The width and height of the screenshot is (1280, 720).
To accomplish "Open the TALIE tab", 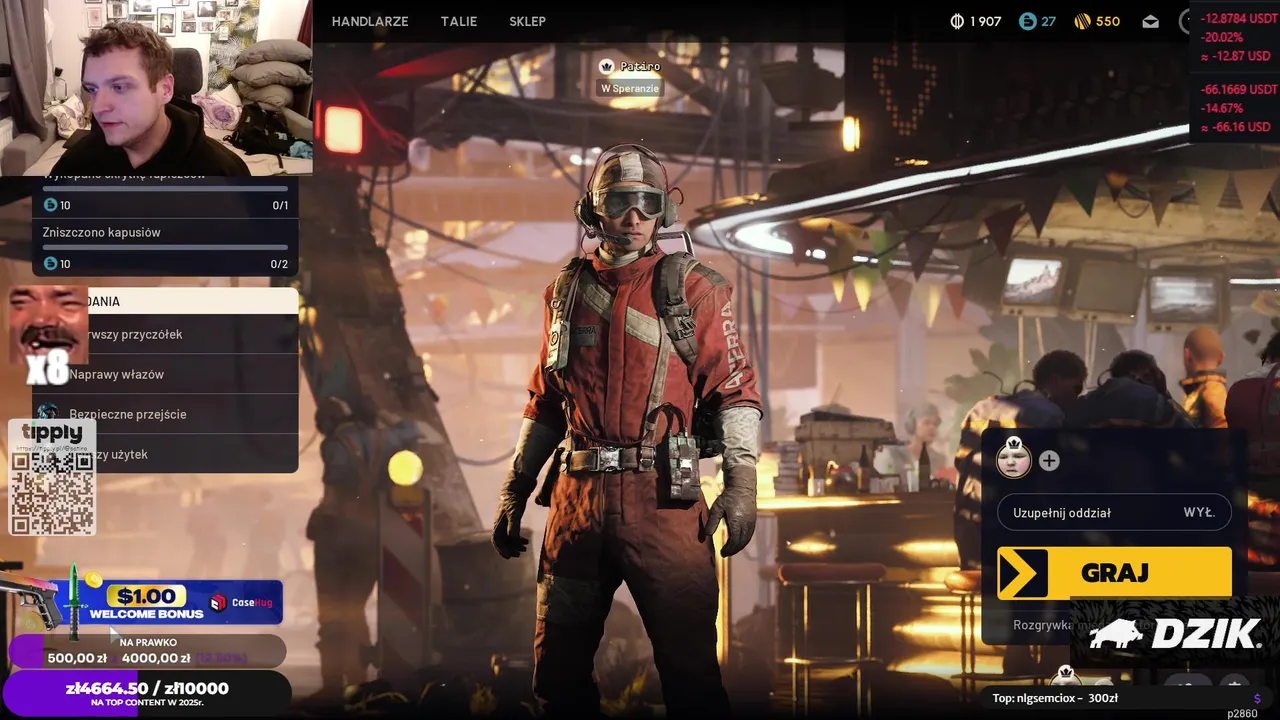I will (x=459, y=21).
